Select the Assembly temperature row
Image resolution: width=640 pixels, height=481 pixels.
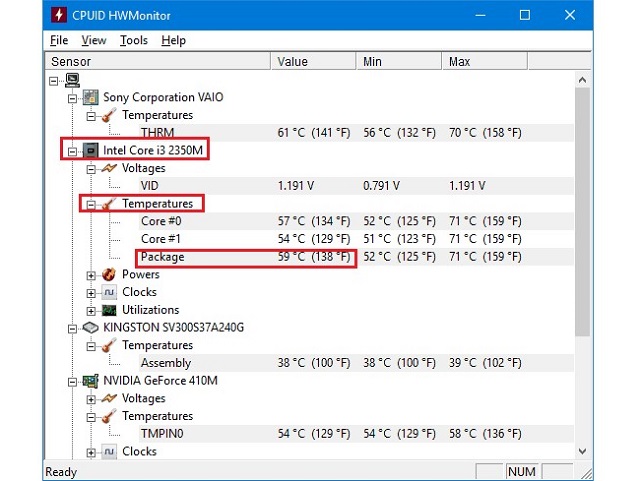(356, 363)
